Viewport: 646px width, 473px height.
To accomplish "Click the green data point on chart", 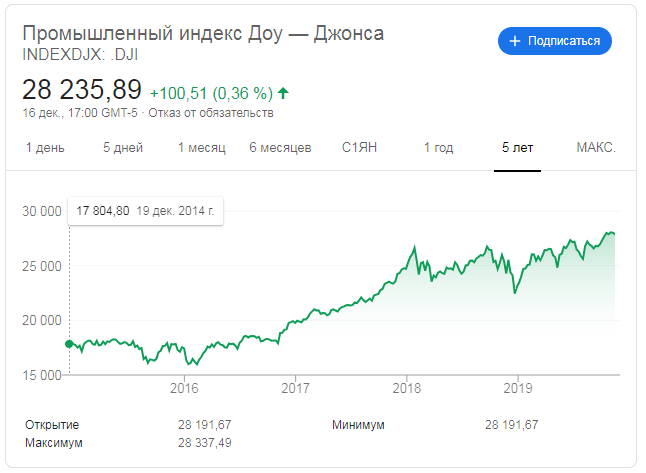I will pos(69,344).
